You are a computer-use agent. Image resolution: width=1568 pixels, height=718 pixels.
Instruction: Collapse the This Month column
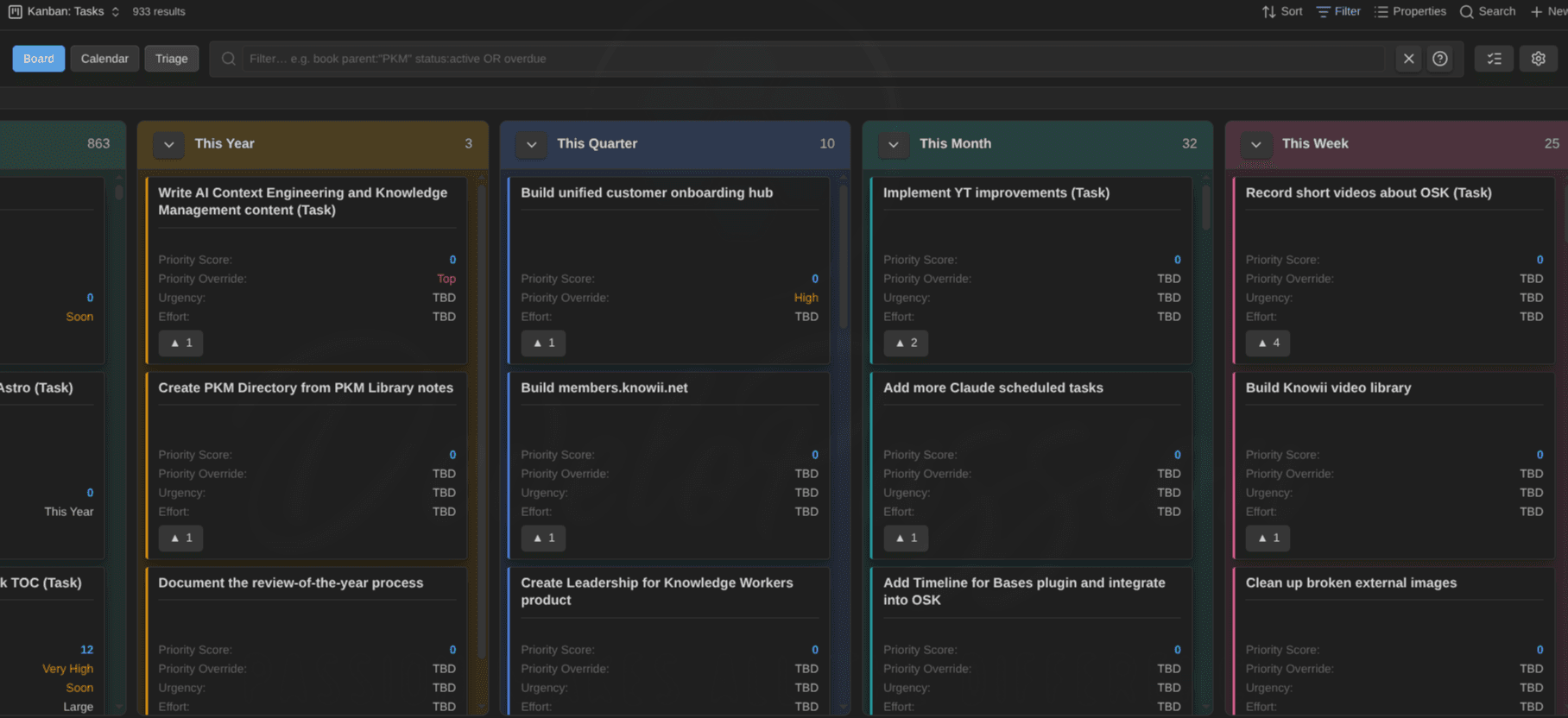(894, 144)
